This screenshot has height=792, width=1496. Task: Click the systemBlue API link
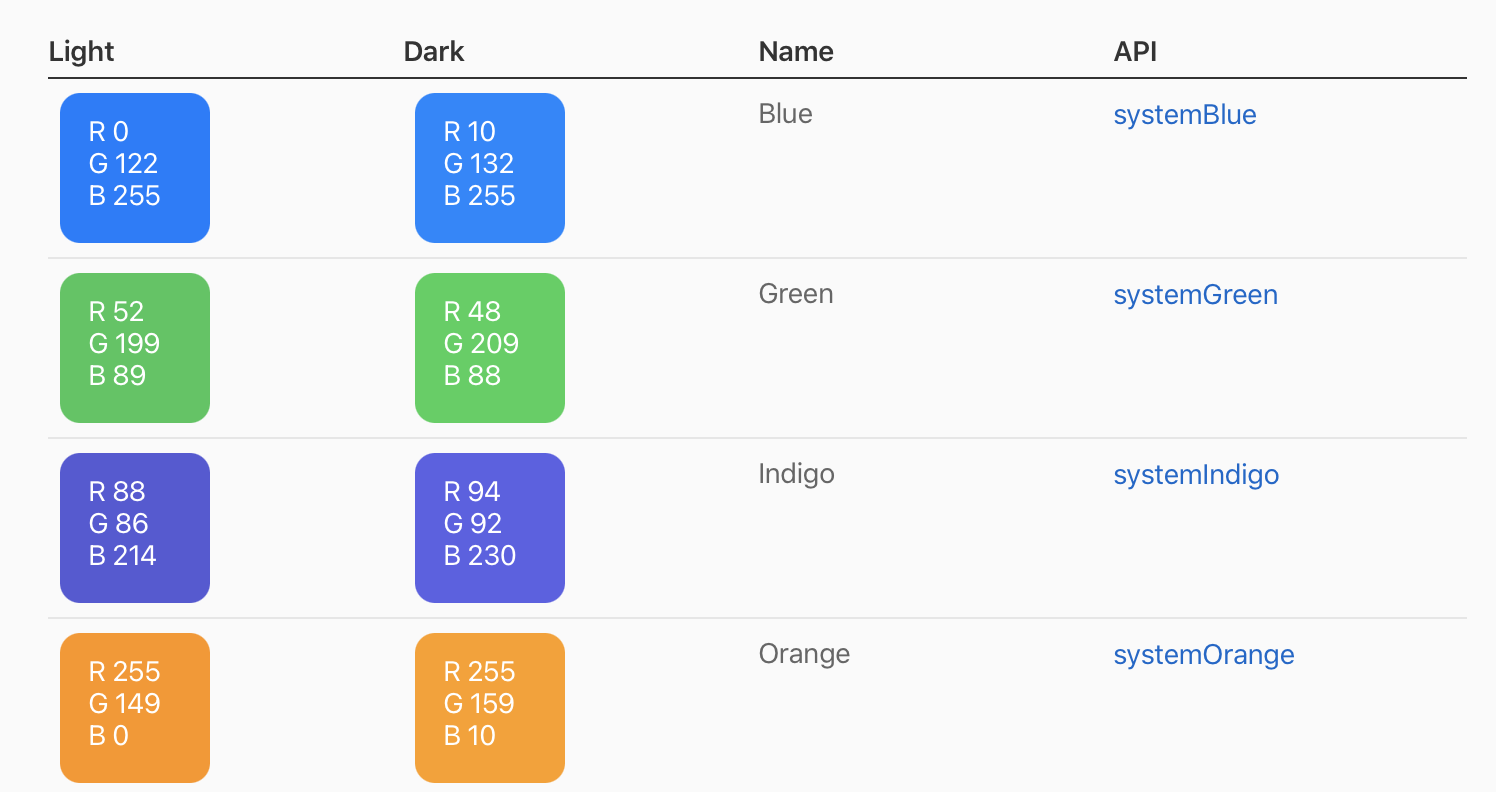[1184, 114]
